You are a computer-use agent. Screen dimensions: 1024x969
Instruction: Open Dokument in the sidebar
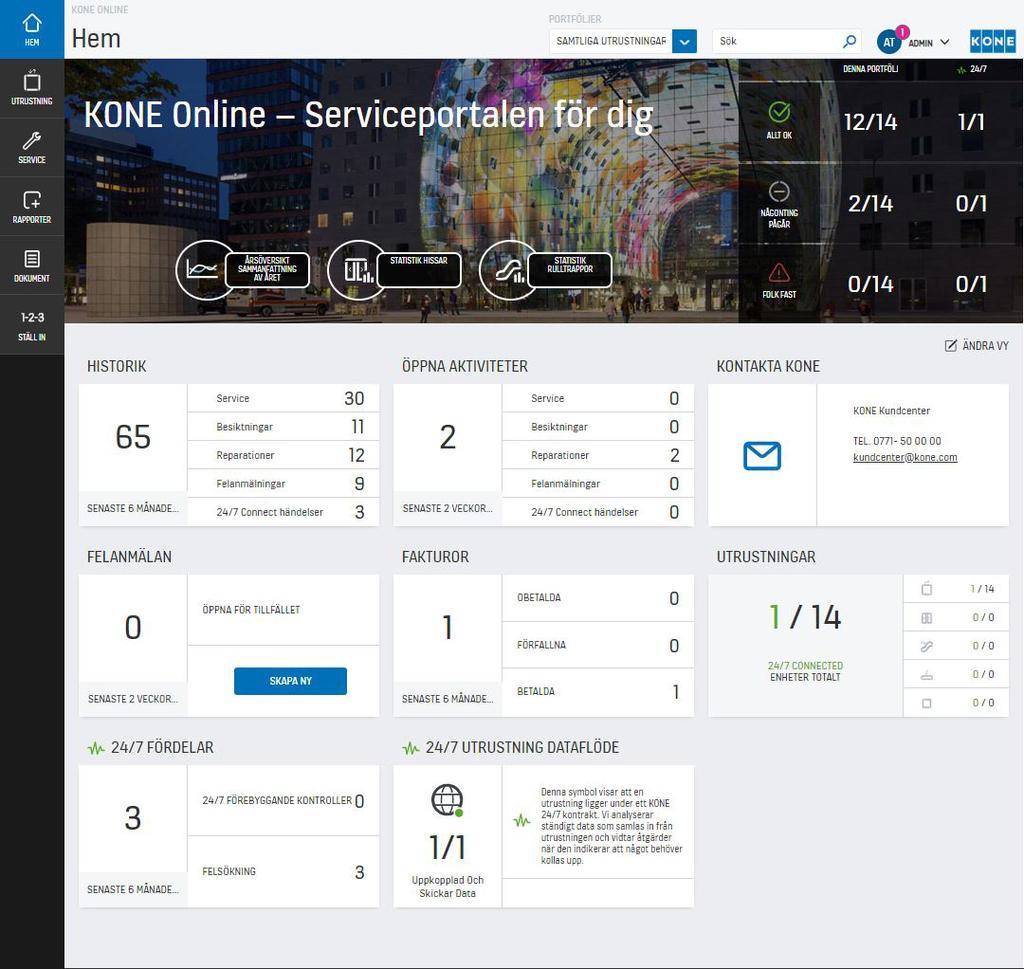click(x=32, y=266)
